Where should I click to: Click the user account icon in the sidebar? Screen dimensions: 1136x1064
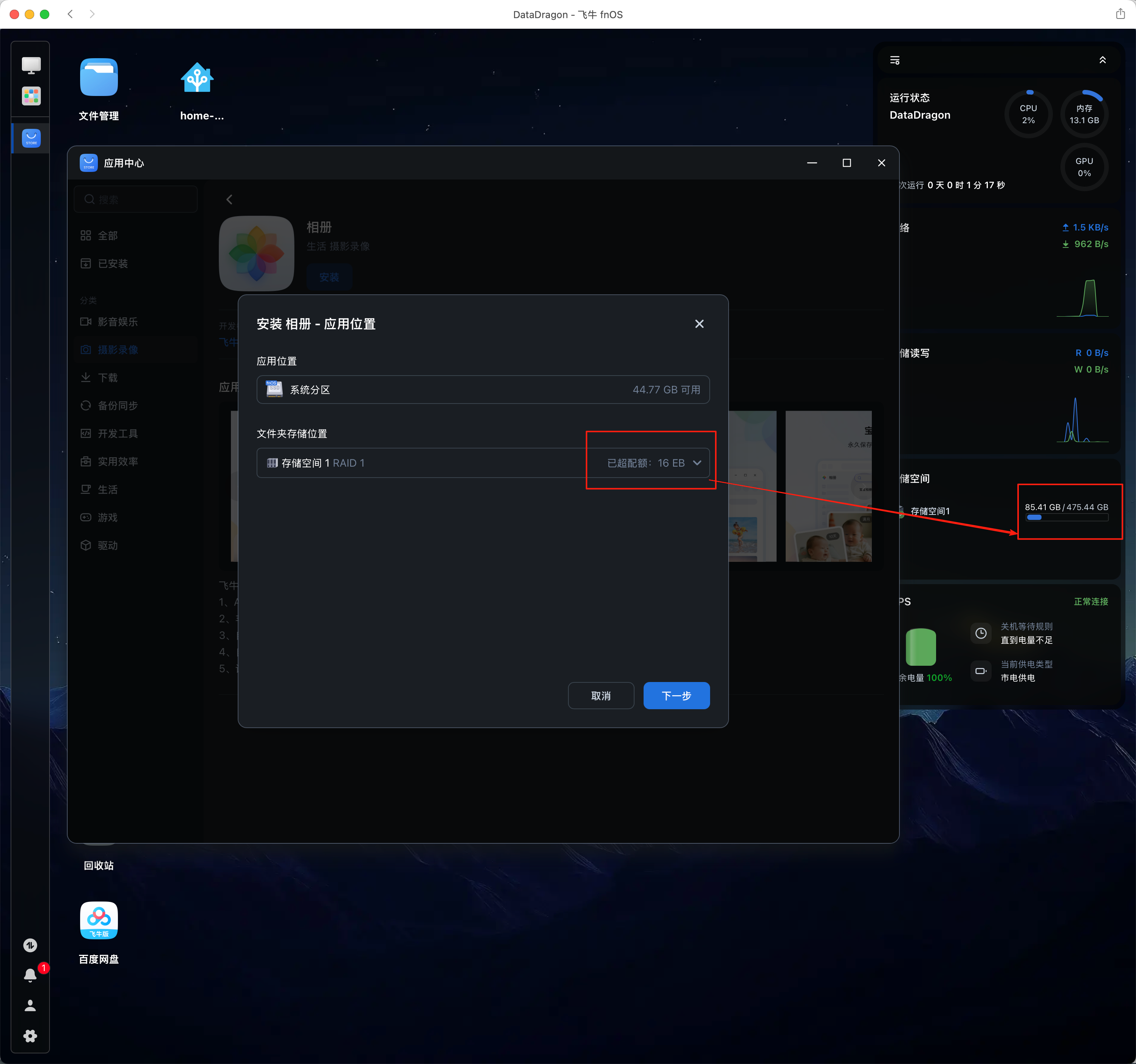click(30, 1006)
